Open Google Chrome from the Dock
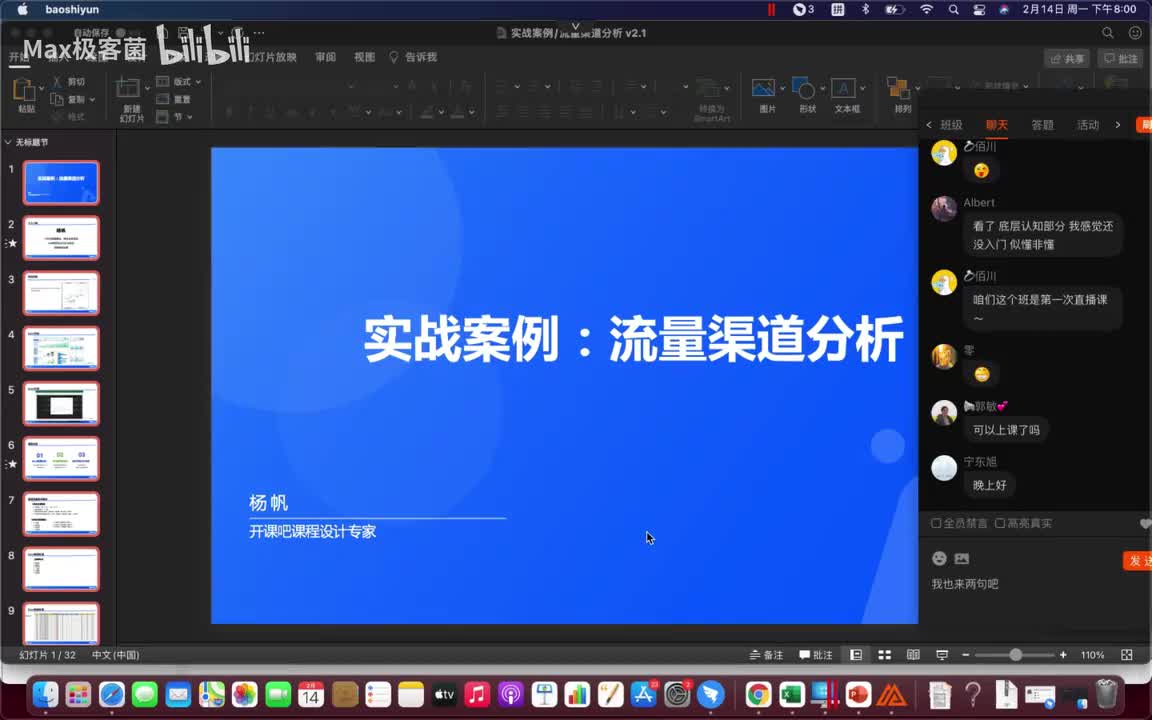 758,694
